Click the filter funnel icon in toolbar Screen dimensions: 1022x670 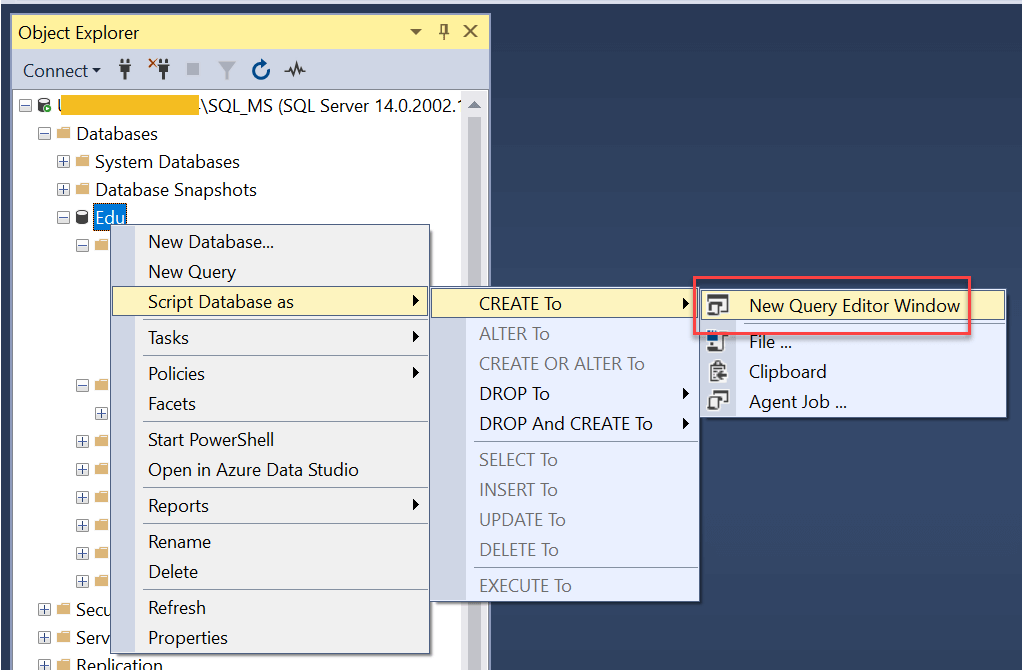pyautogui.click(x=227, y=70)
